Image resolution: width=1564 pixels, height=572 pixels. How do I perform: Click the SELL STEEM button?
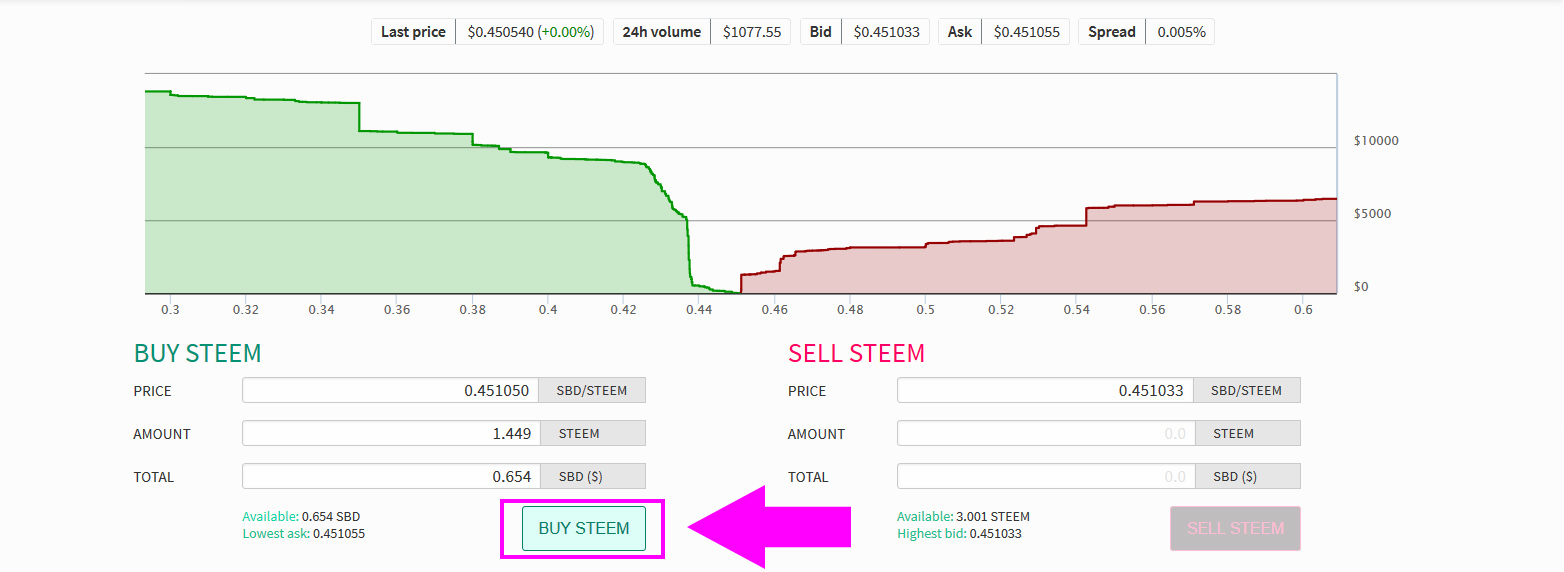1235,528
